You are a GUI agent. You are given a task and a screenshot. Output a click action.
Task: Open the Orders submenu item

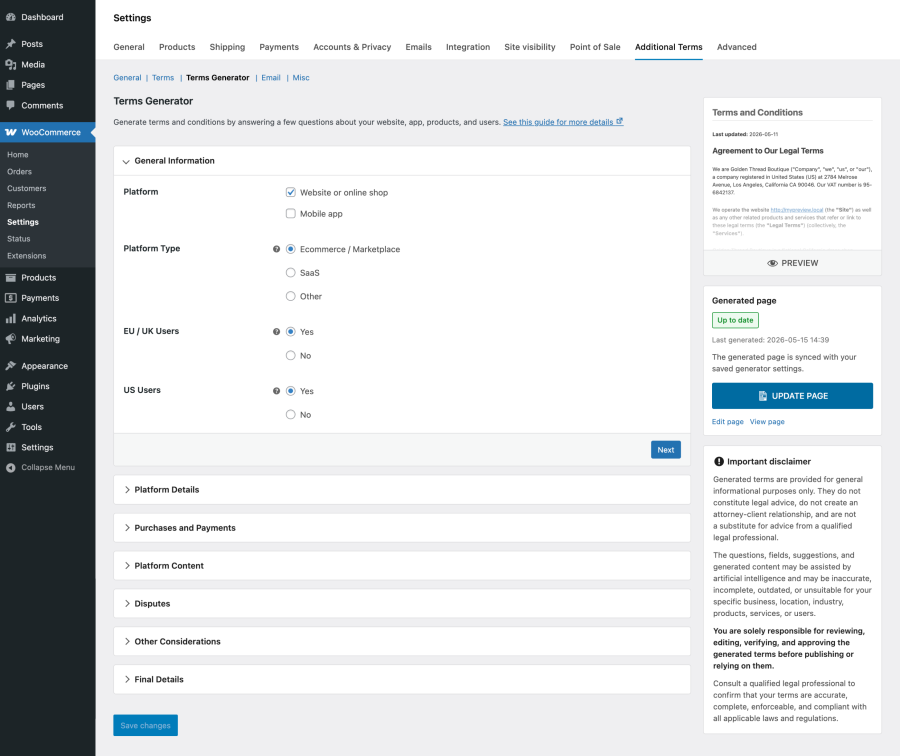[20, 172]
